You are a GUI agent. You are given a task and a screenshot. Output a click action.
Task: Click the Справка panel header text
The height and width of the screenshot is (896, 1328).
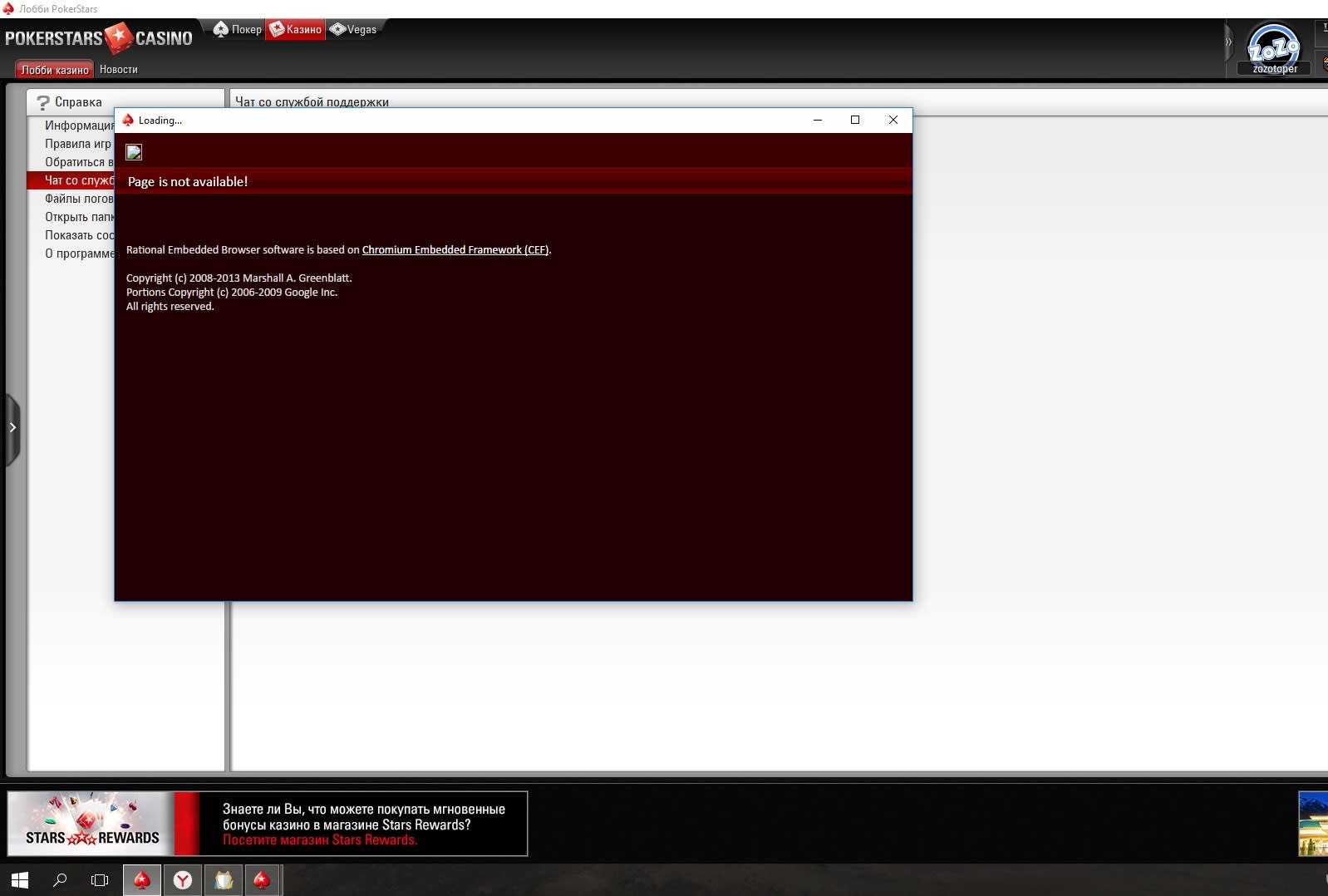click(78, 102)
